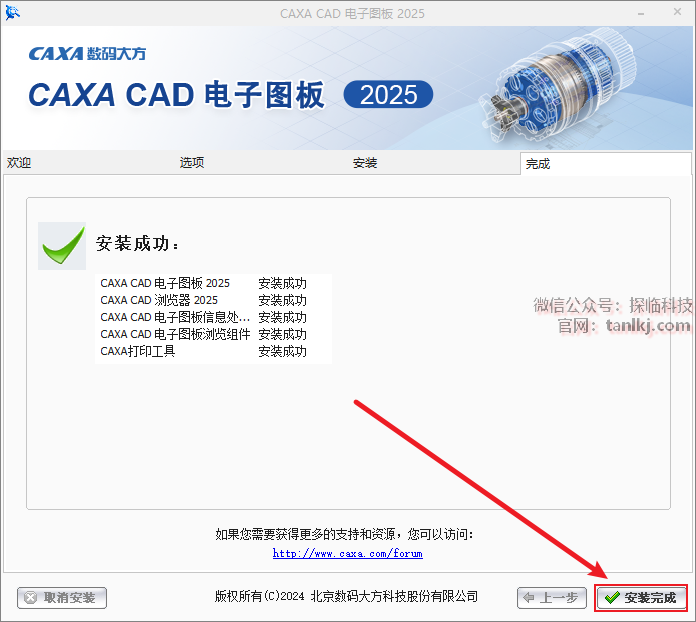Click the CAXA 数码大方 logo
Viewport: 696px width, 622px height.
[x=87, y=54]
